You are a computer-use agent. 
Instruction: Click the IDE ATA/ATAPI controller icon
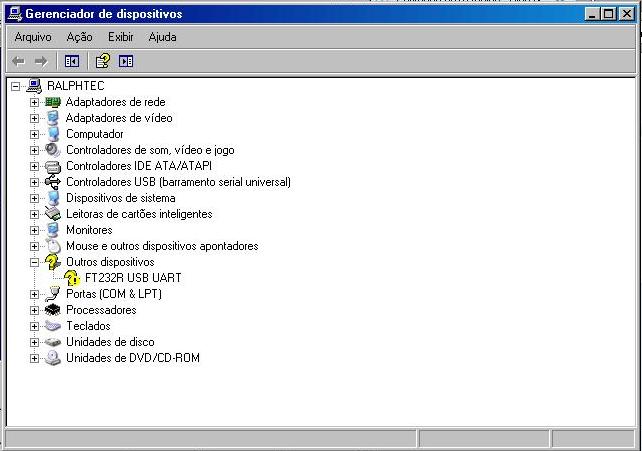(x=53, y=166)
